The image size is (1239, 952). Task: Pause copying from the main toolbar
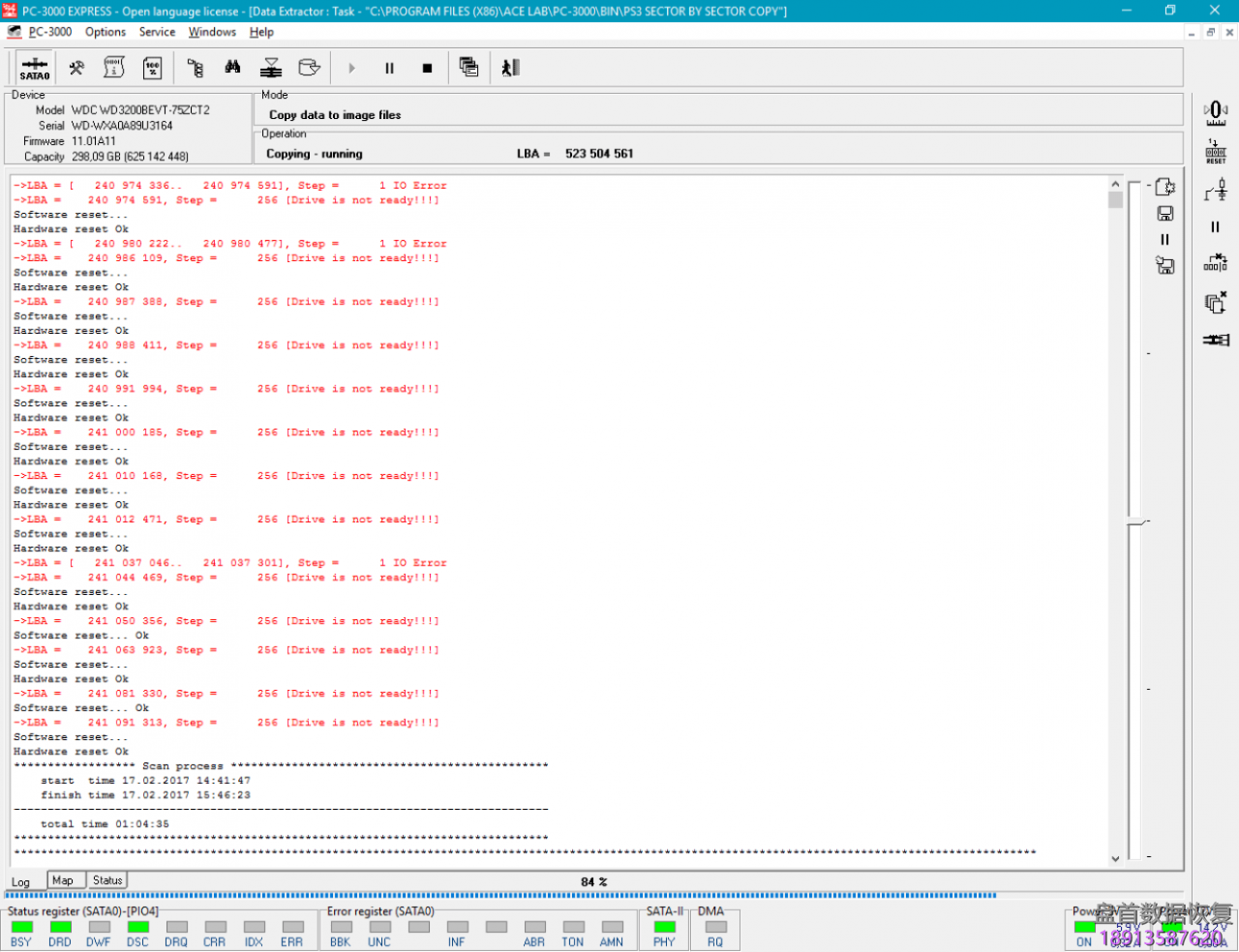[389, 68]
